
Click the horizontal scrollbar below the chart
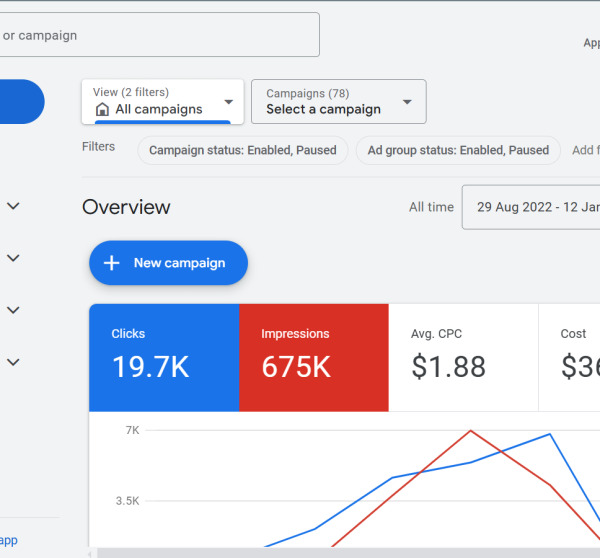coord(340,553)
